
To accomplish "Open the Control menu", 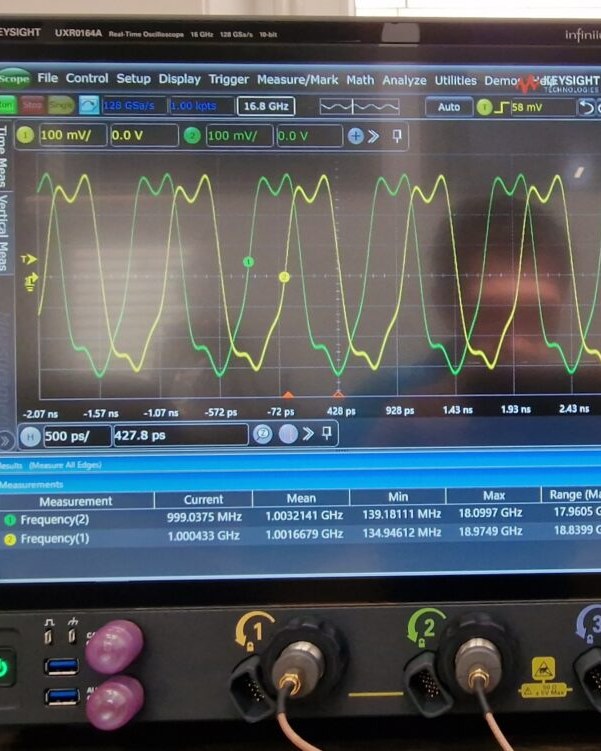I will 87,78.
